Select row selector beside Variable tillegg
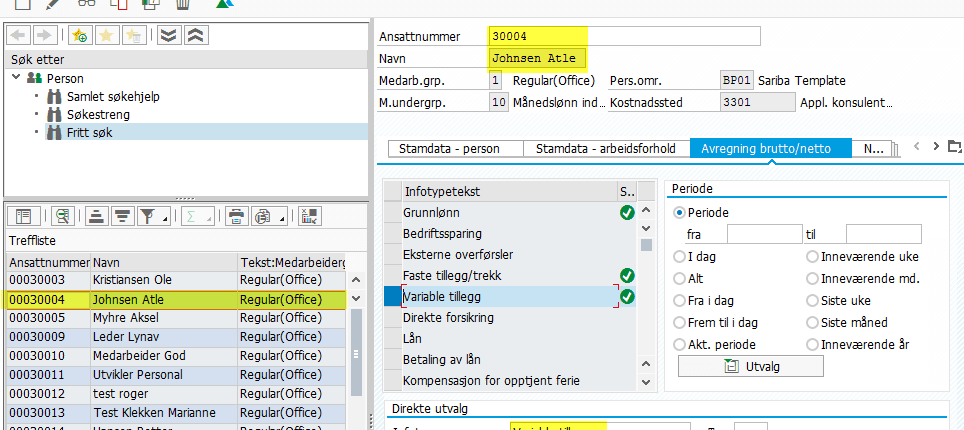 pyautogui.click(x=392, y=297)
